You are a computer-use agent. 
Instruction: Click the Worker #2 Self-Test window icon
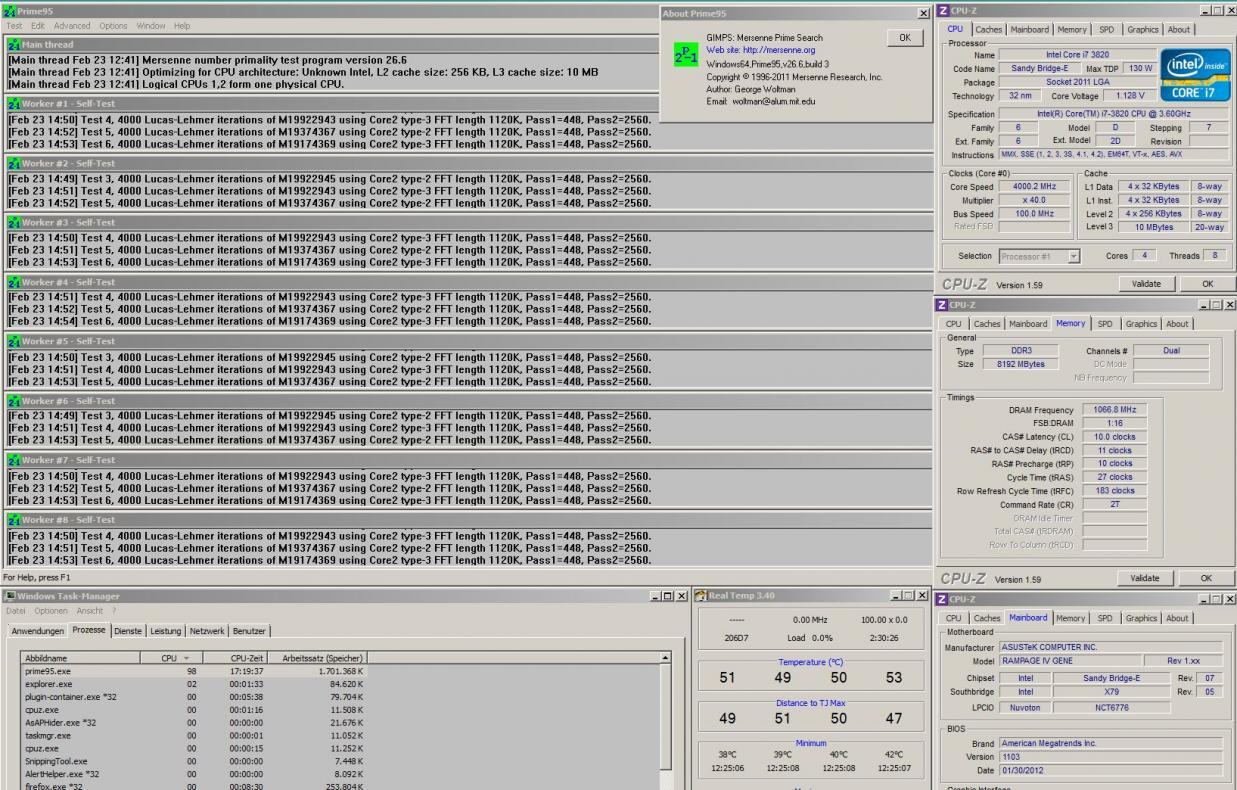click(13, 163)
